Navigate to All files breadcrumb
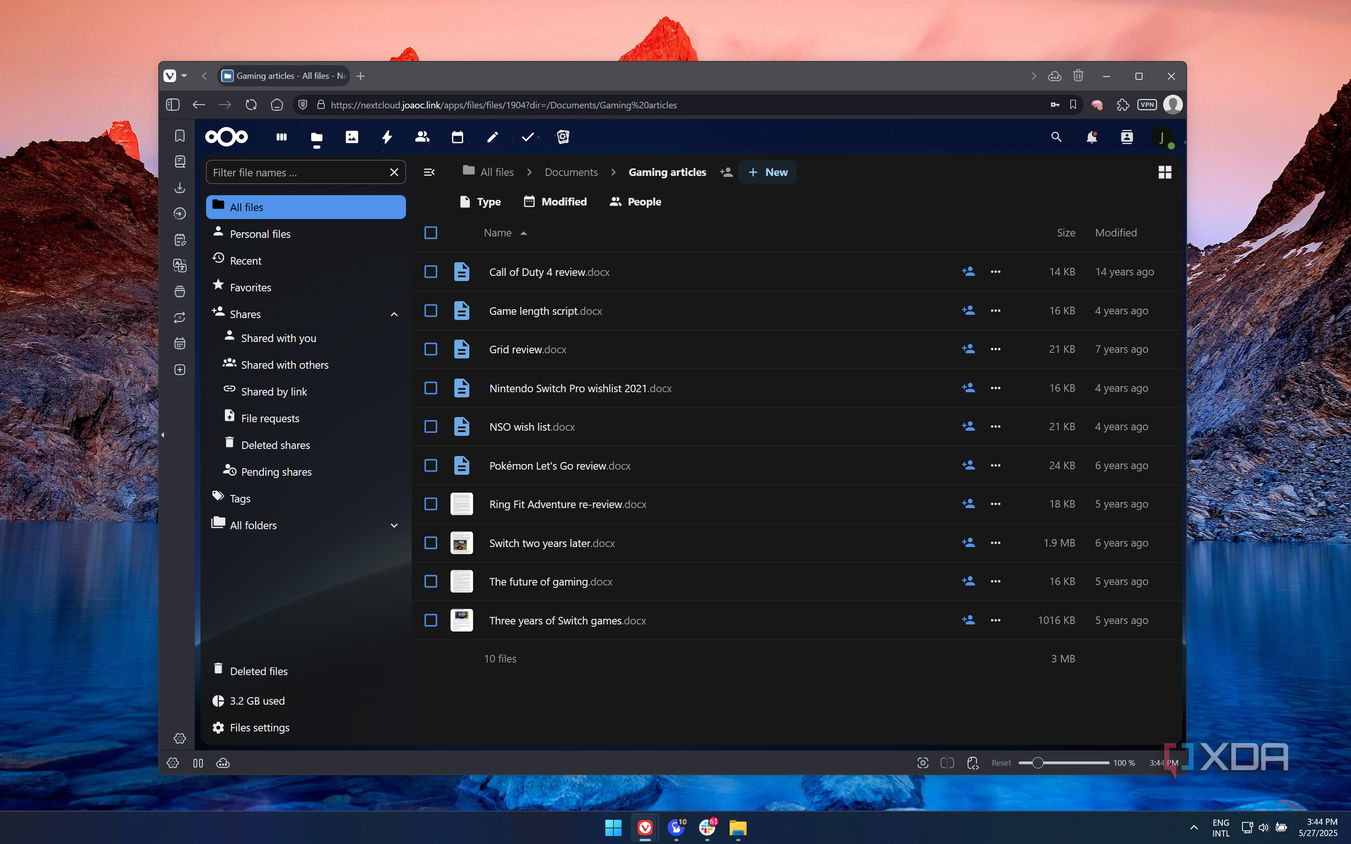Screen dimensions: 1351x844 [488, 172]
